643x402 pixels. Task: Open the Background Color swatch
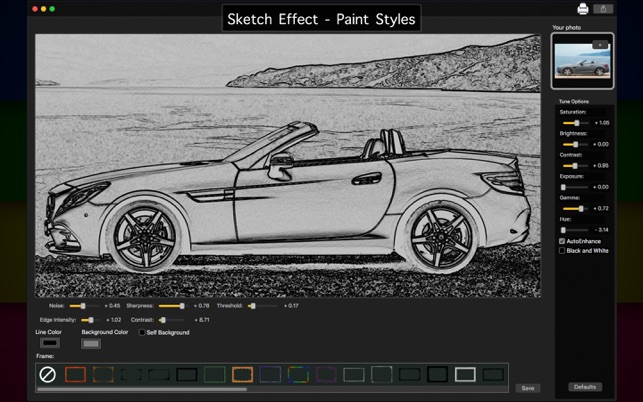(x=91, y=343)
